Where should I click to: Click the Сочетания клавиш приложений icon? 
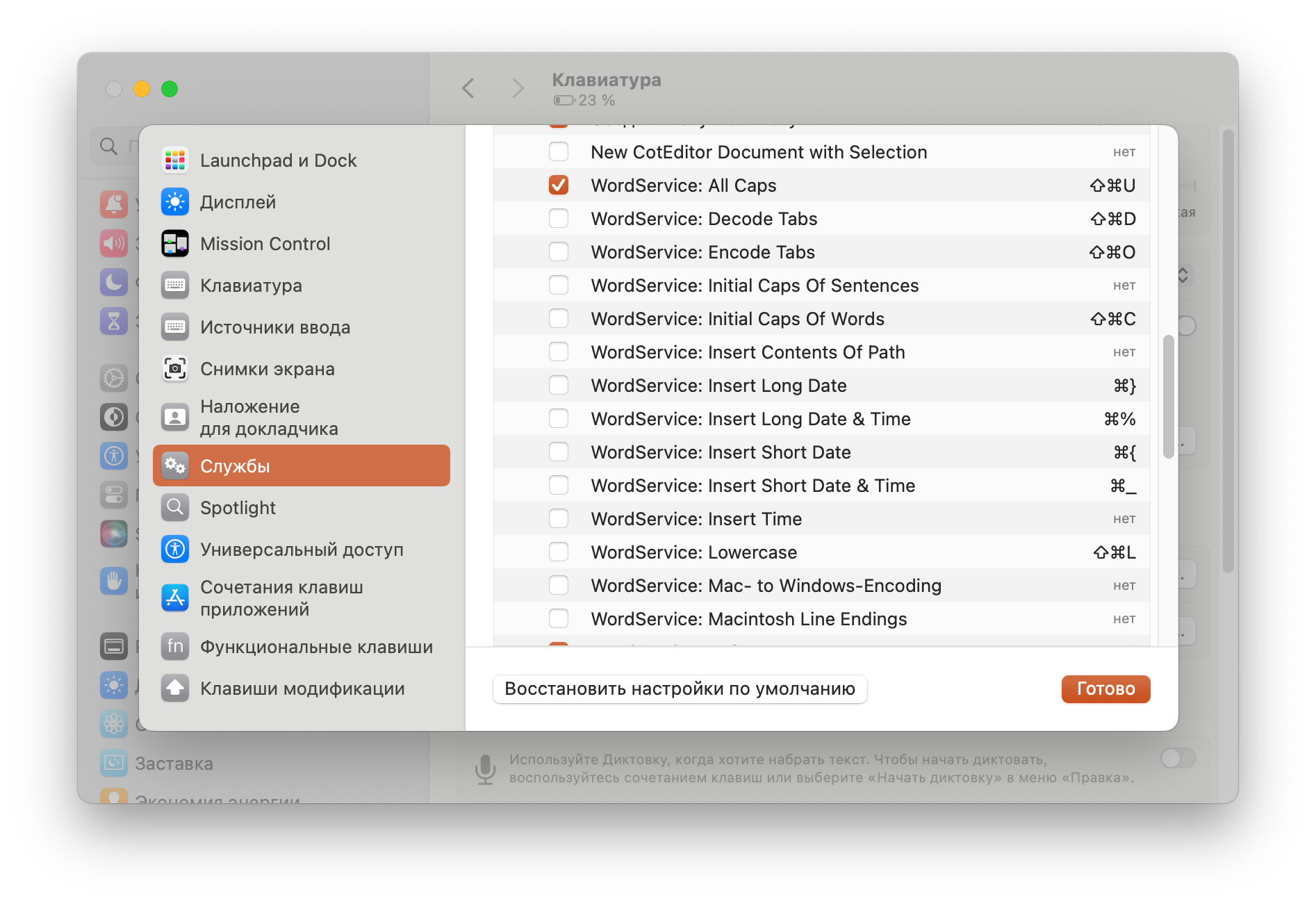(175, 598)
